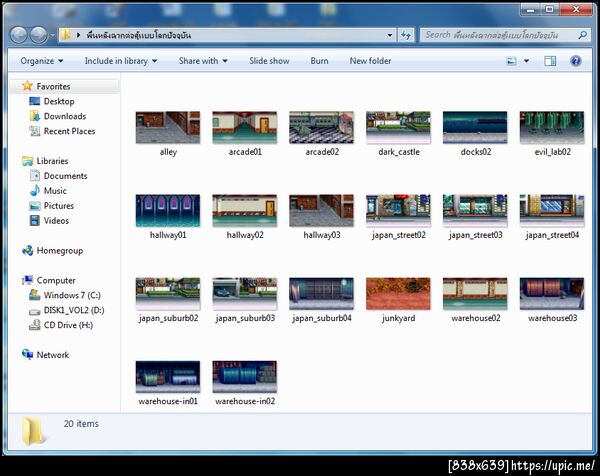Click the Favorites star icon
Viewport: 600px width, 476px height.
pyautogui.click(x=27, y=86)
